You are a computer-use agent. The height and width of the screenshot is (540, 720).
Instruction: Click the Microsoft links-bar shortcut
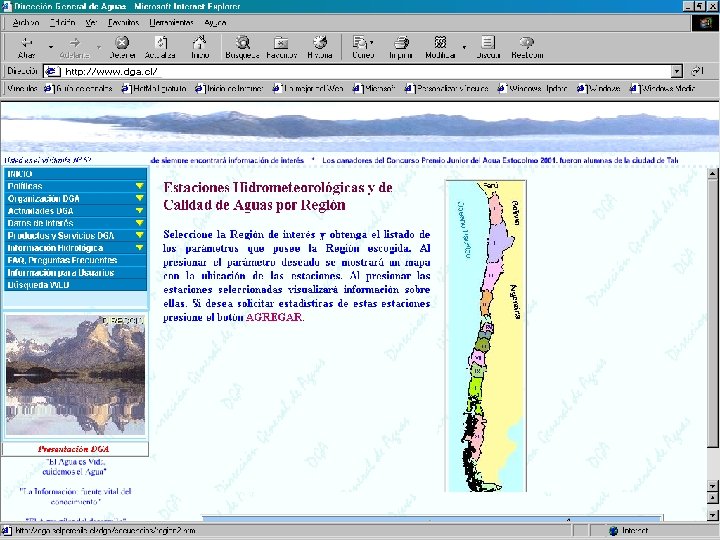374,88
